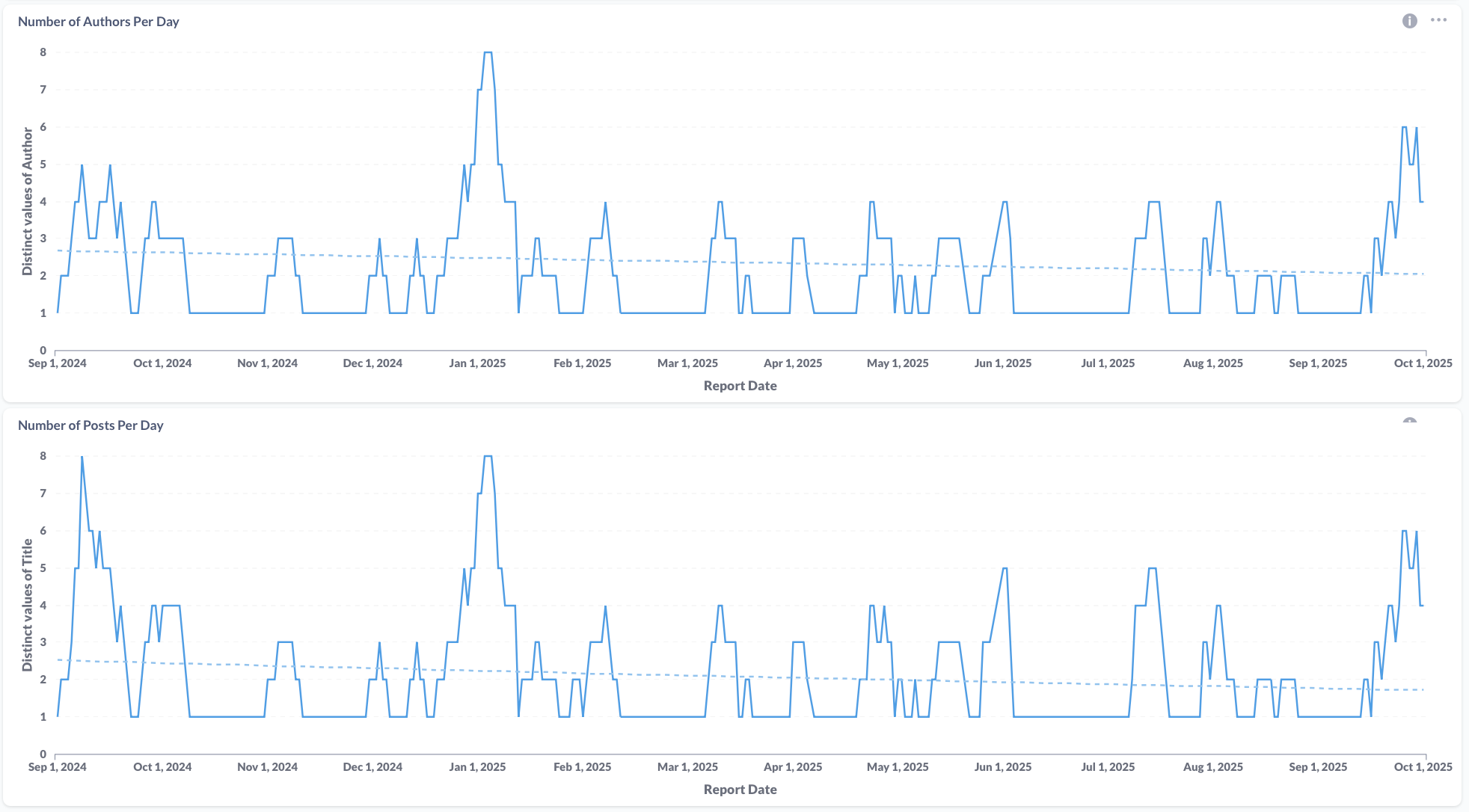The height and width of the screenshot is (812, 1469).
Task: Click info icon on Authors Per Day card
Action: (1409, 21)
